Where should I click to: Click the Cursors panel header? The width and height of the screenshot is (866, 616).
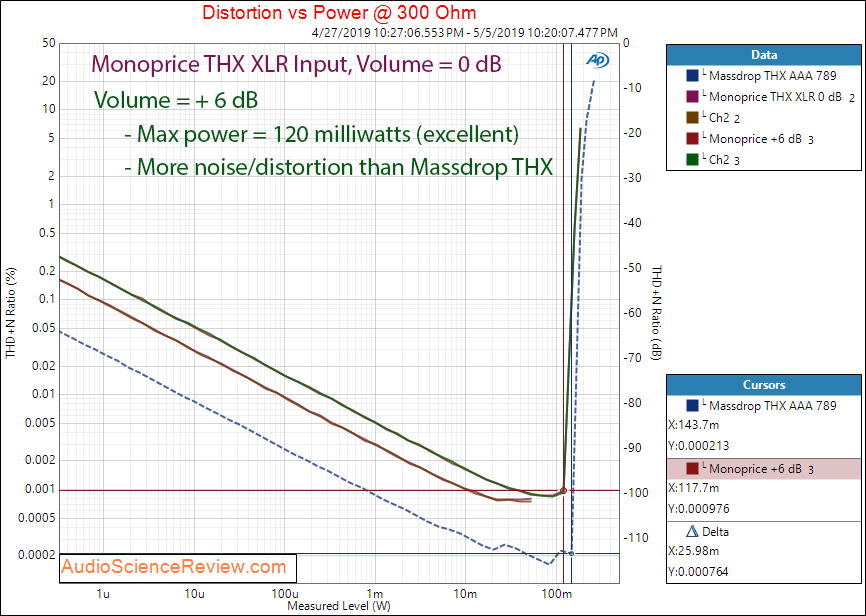click(764, 385)
